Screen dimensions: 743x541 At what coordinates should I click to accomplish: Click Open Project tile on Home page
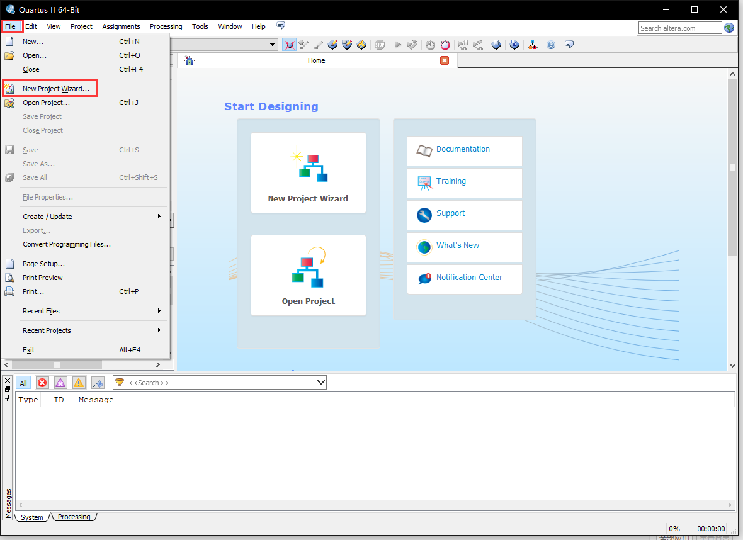tap(308, 275)
